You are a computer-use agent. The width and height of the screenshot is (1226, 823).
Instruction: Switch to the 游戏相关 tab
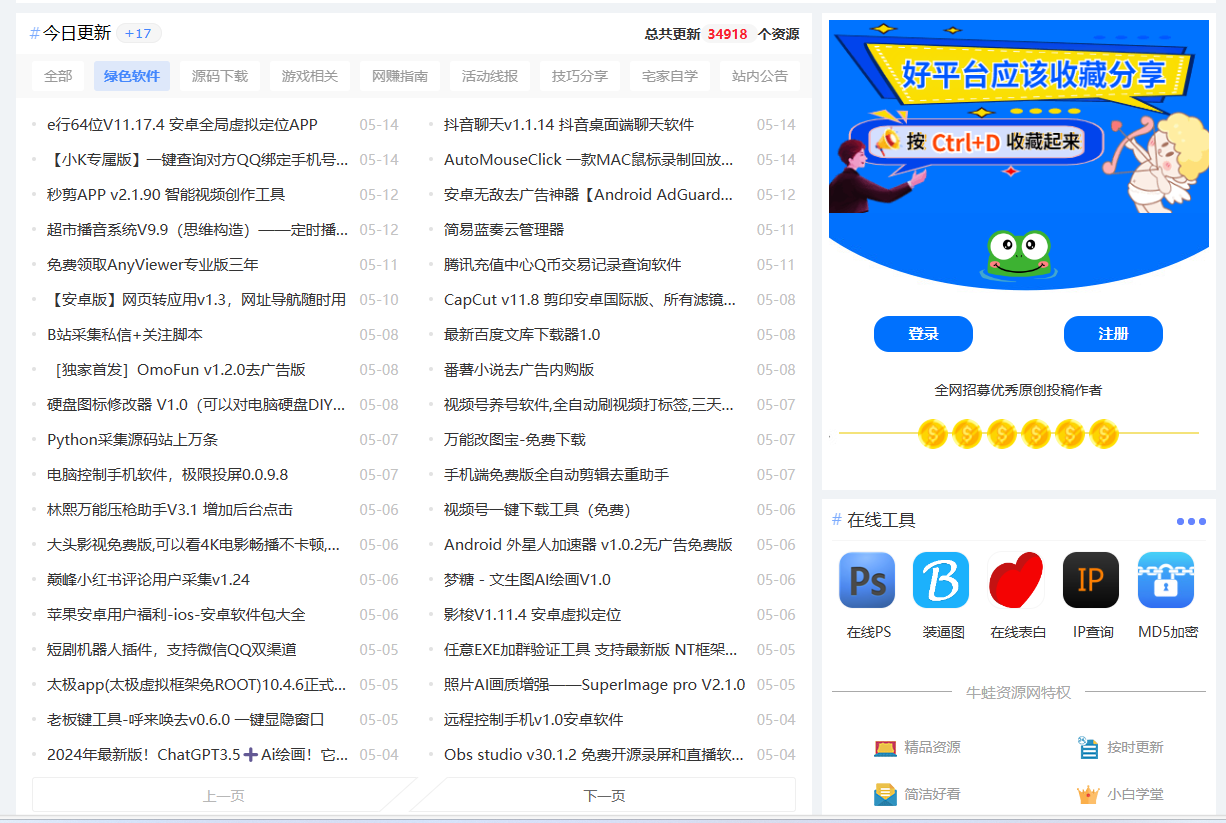pyautogui.click(x=309, y=76)
